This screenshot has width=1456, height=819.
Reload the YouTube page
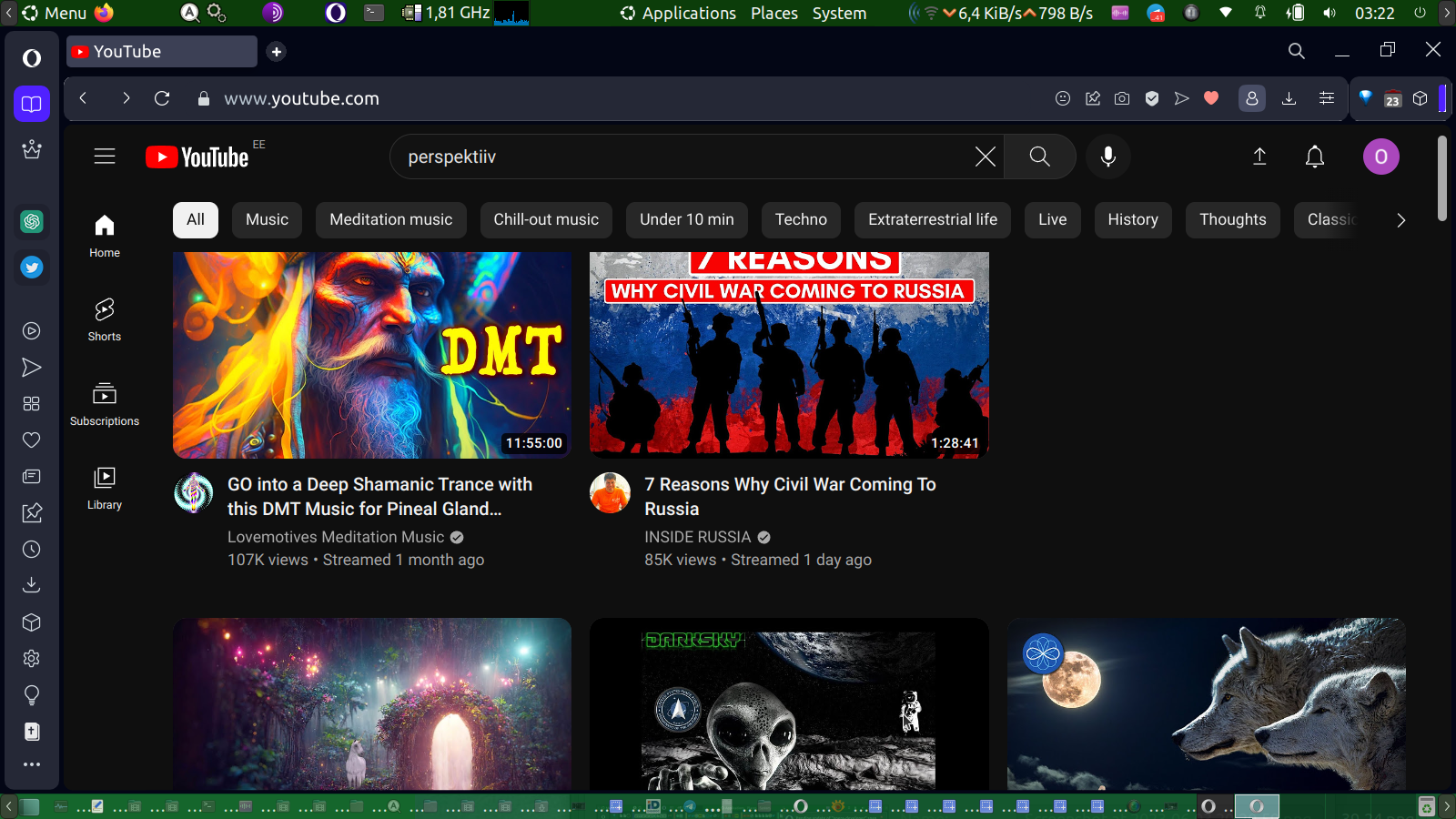tap(162, 98)
